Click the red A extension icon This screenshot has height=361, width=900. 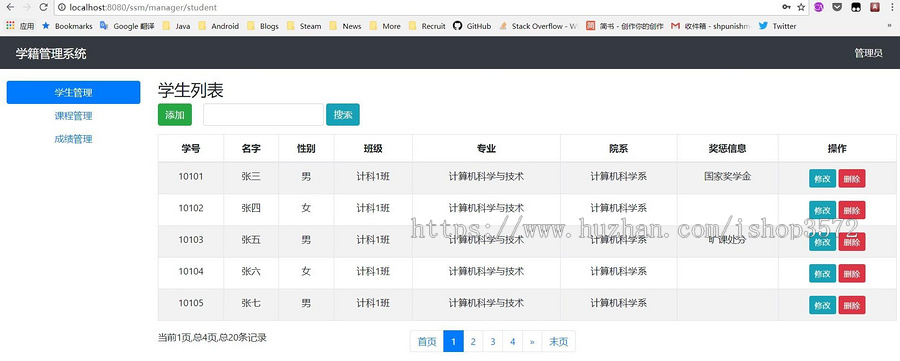[875, 7]
